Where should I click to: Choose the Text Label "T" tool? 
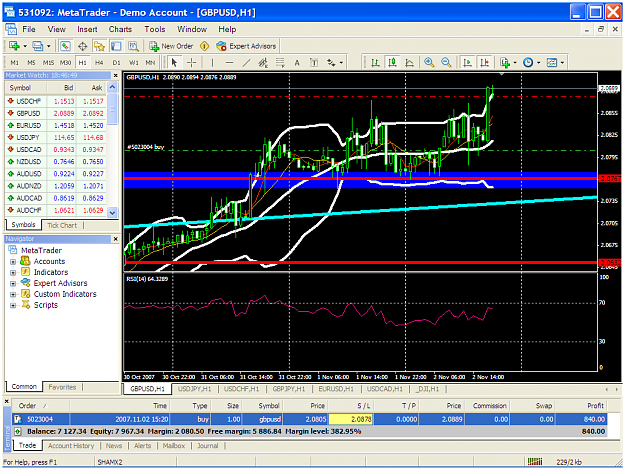(314, 63)
